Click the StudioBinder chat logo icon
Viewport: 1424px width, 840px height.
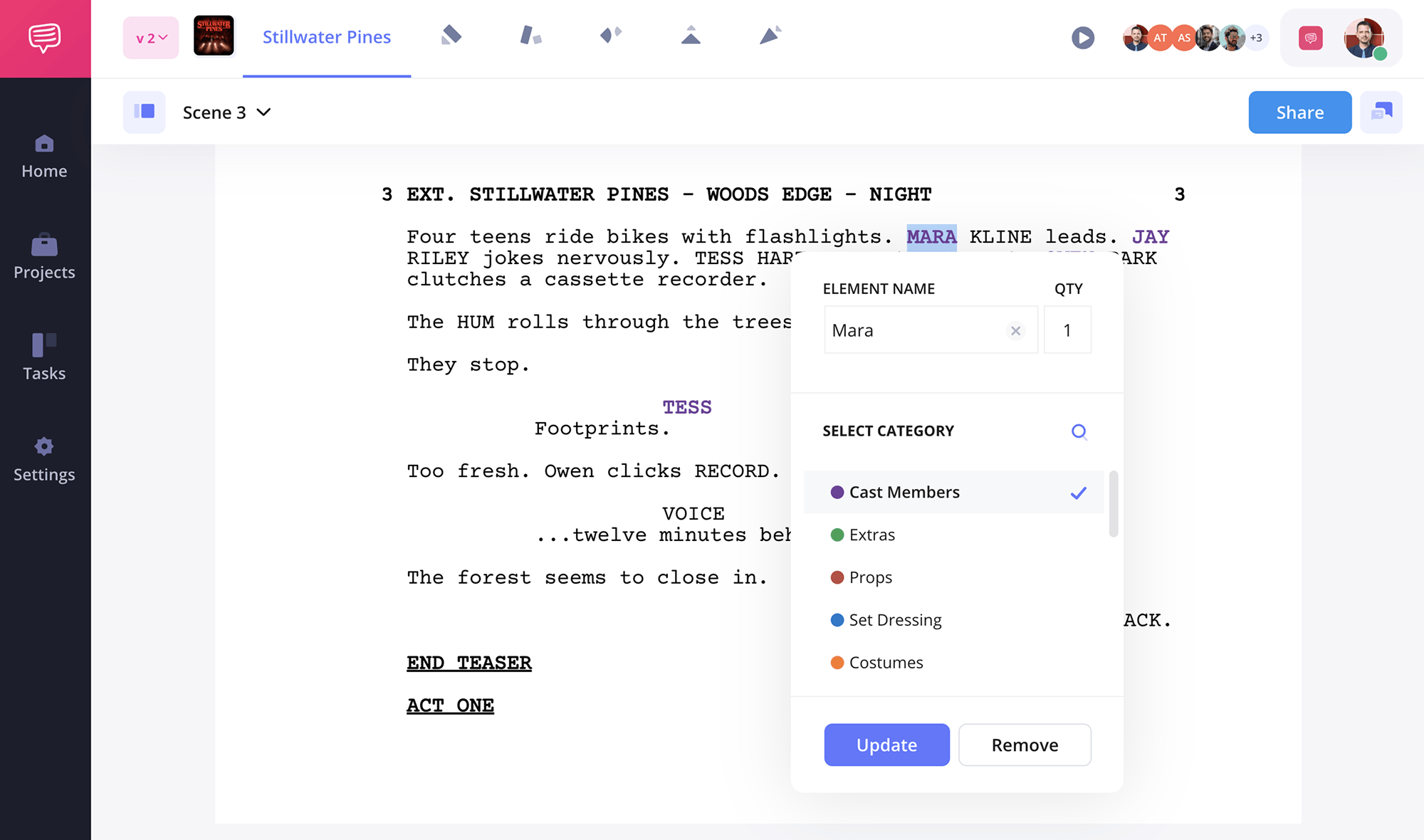45,38
